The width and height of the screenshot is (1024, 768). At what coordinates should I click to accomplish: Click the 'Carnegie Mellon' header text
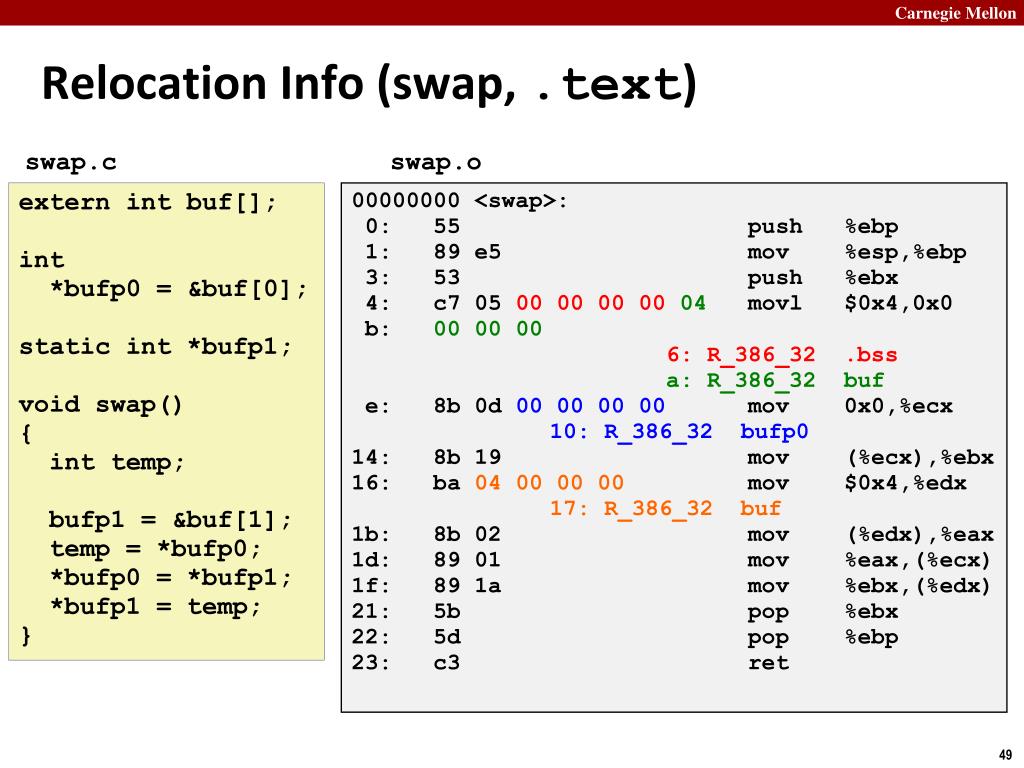pyautogui.click(x=955, y=13)
